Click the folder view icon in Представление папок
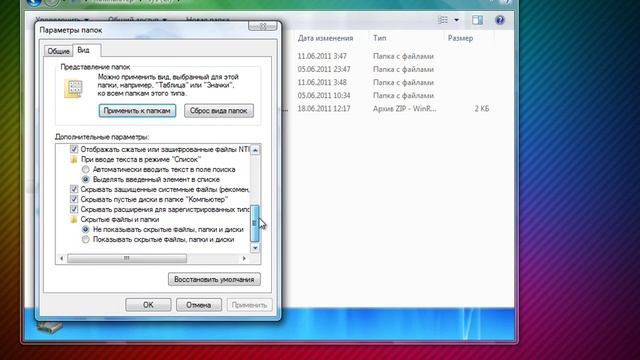 73,89
